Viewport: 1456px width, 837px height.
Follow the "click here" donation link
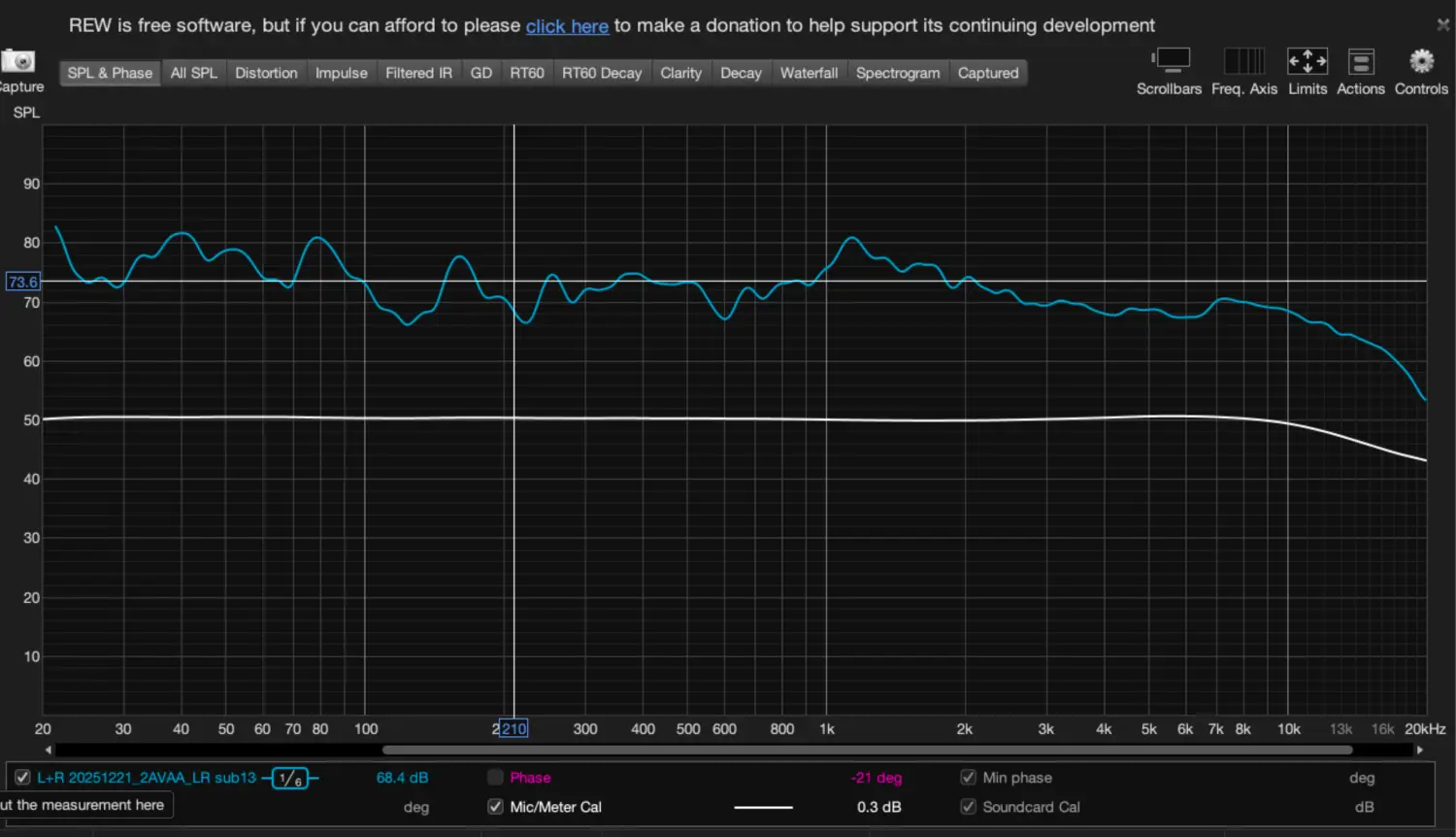click(567, 26)
